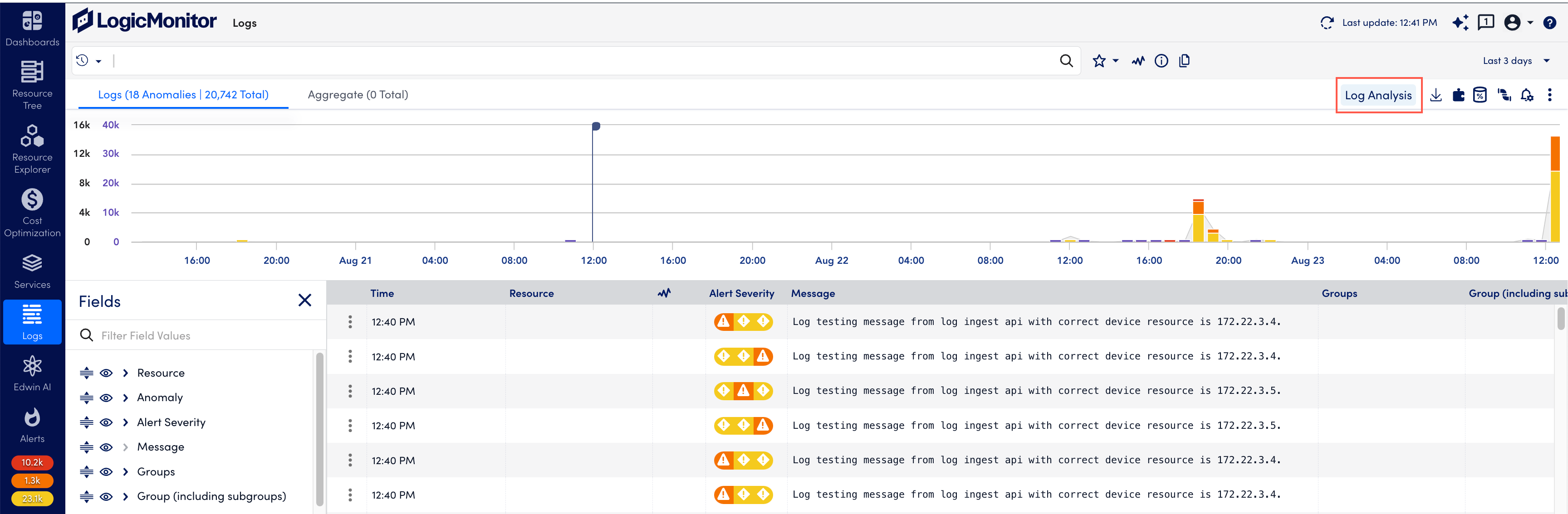The width and height of the screenshot is (1568, 514).
Task: Open the saved searches dropdown arrow
Action: point(1116,61)
